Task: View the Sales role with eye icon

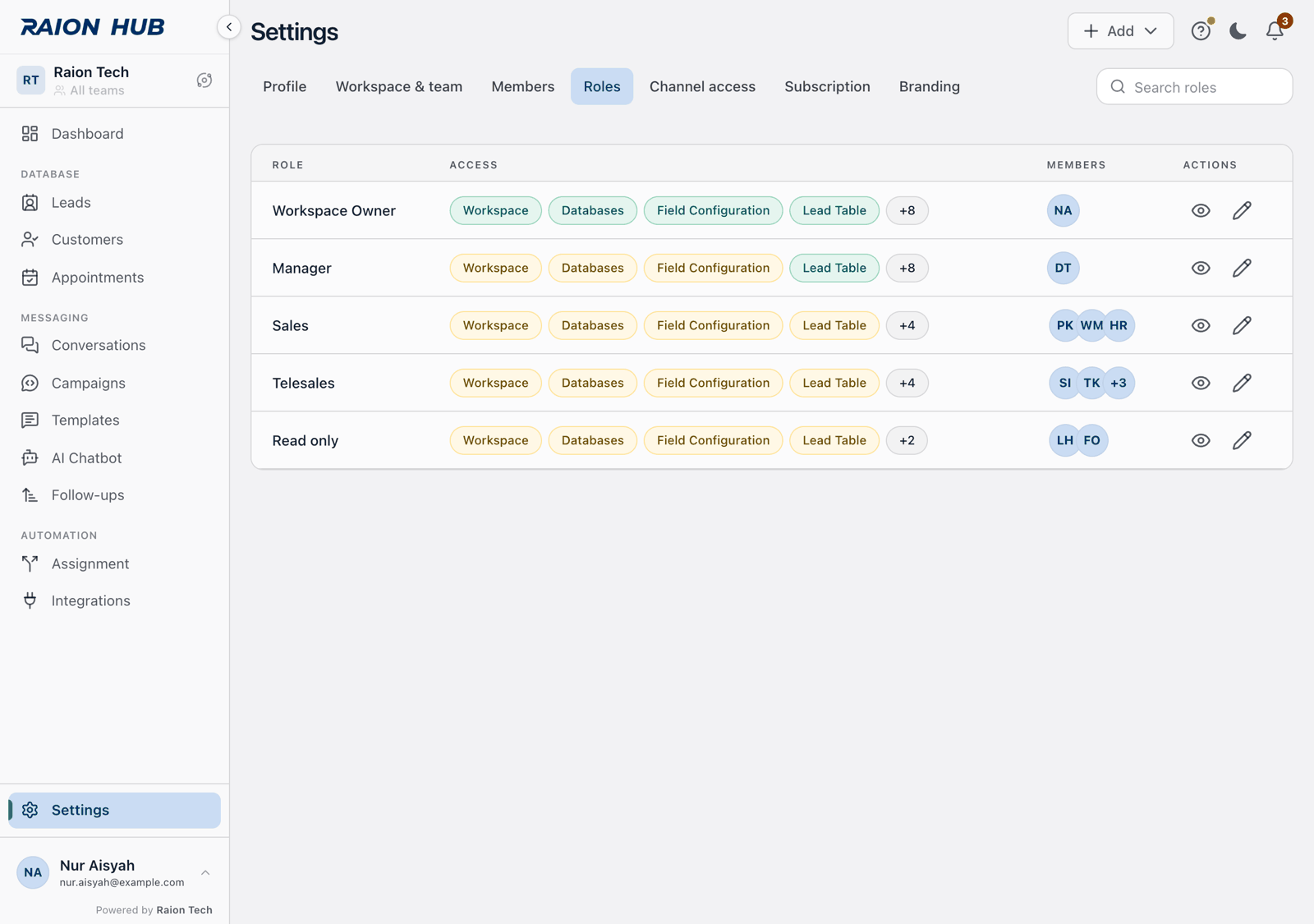Action: click(1201, 326)
